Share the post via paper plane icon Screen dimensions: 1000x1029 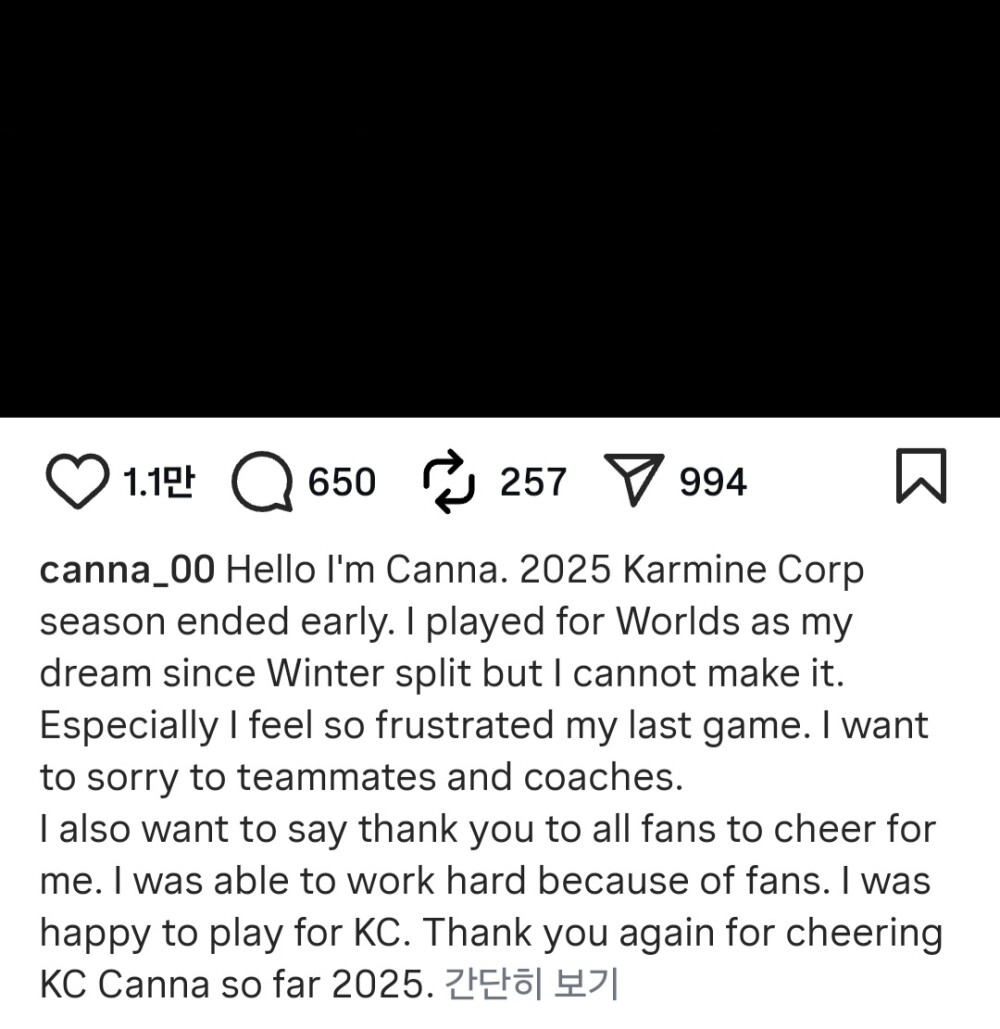click(x=633, y=482)
